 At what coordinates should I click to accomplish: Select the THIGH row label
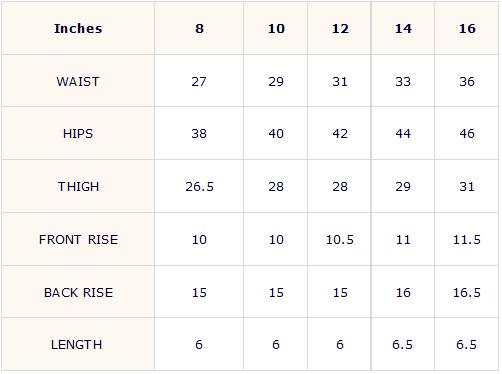coord(78,186)
